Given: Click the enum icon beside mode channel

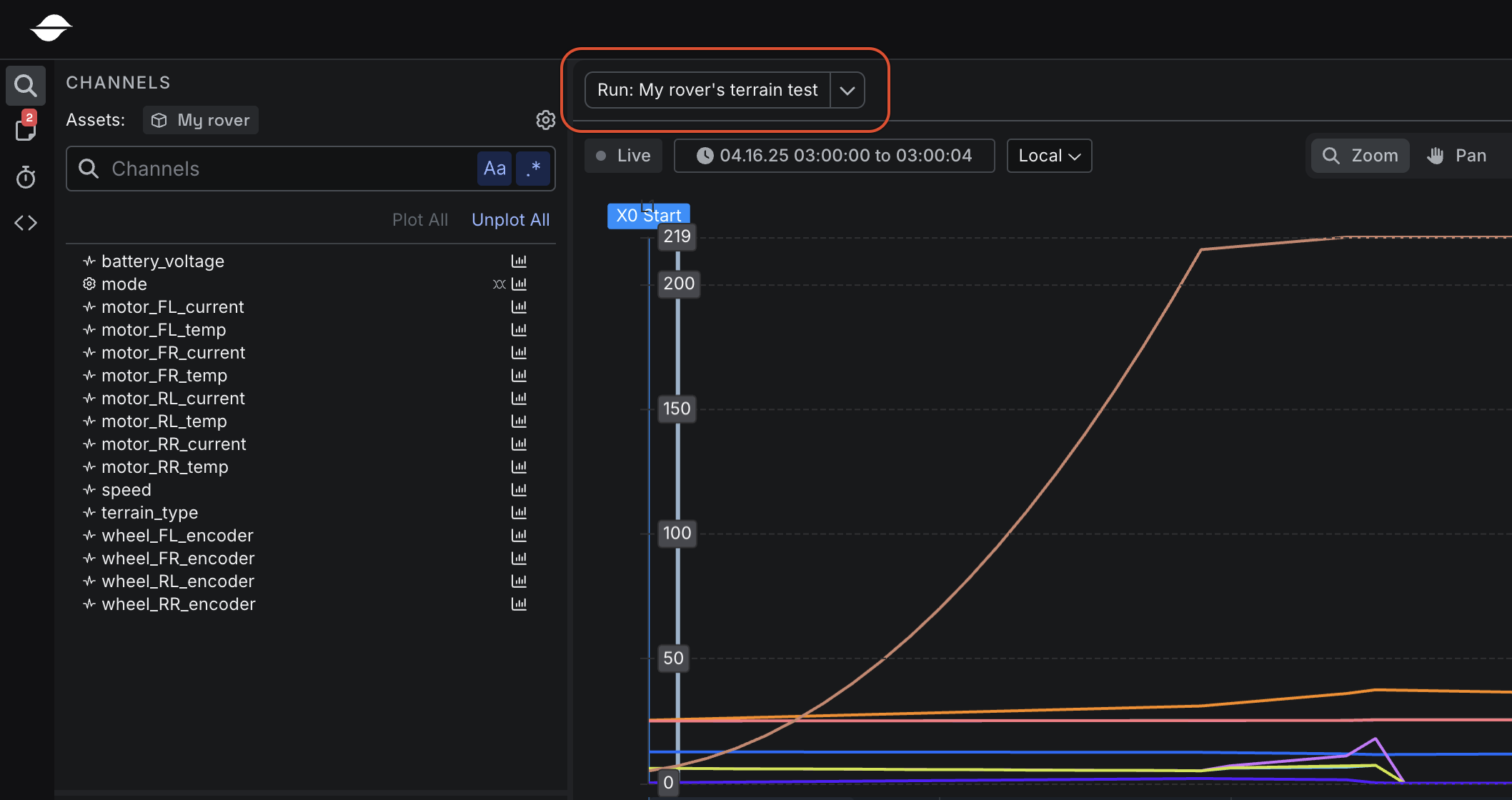Looking at the screenshot, I should (x=499, y=284).
